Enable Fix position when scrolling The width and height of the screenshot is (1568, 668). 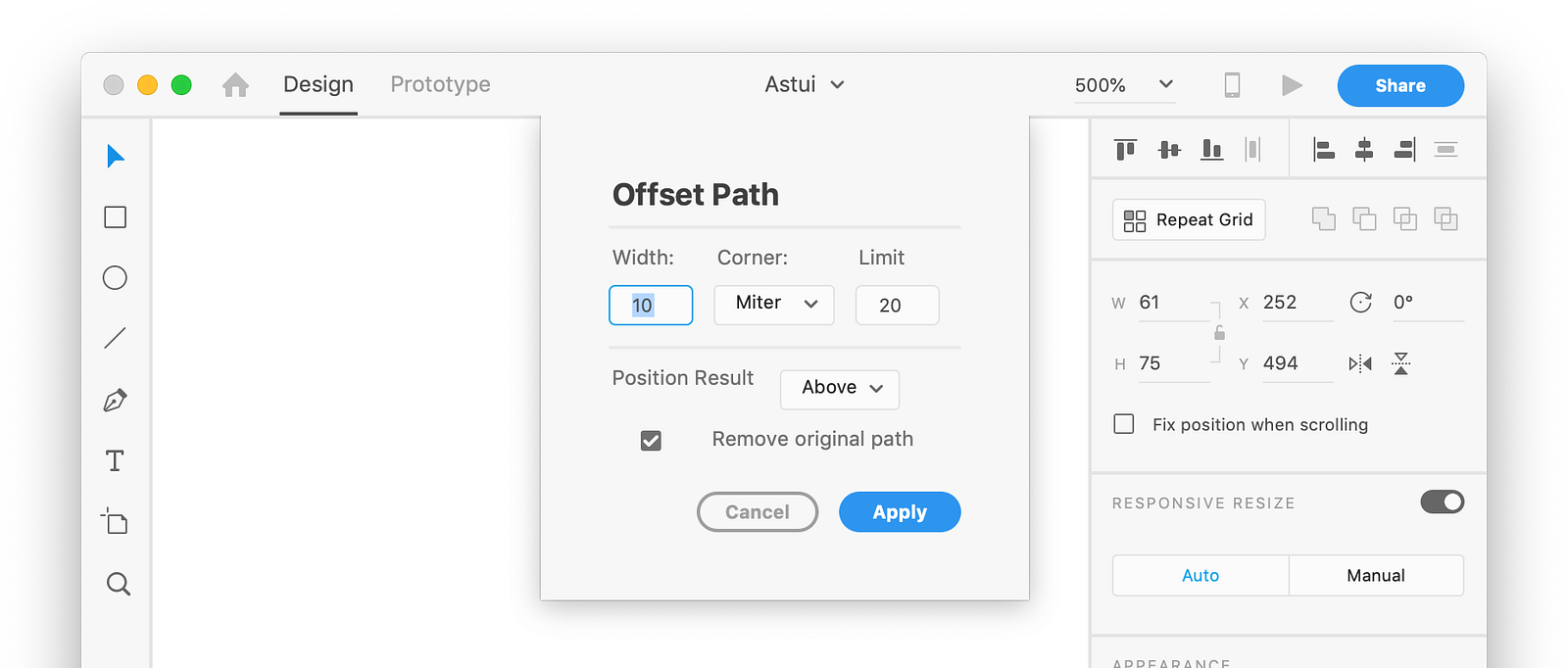click(1124, 424)
